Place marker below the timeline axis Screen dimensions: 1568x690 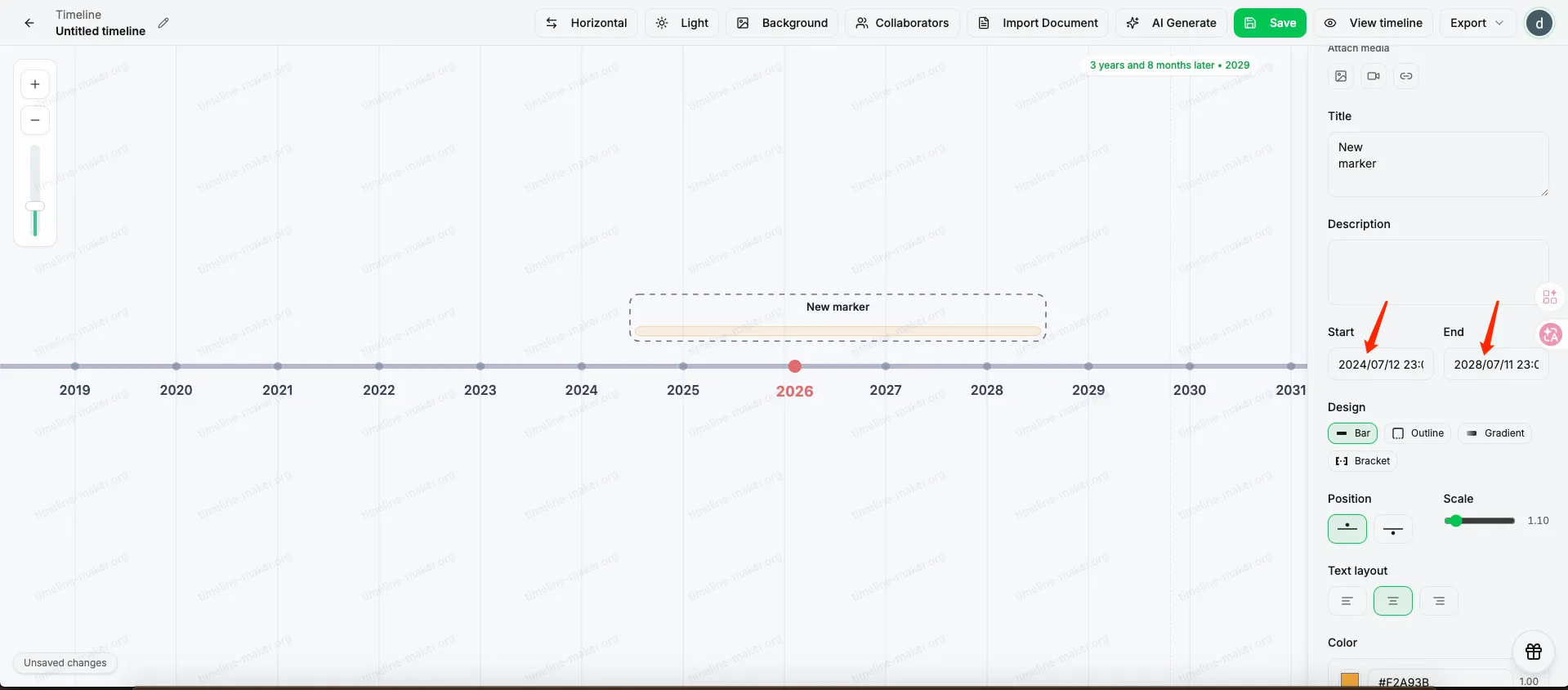[x=1393, y=529]
